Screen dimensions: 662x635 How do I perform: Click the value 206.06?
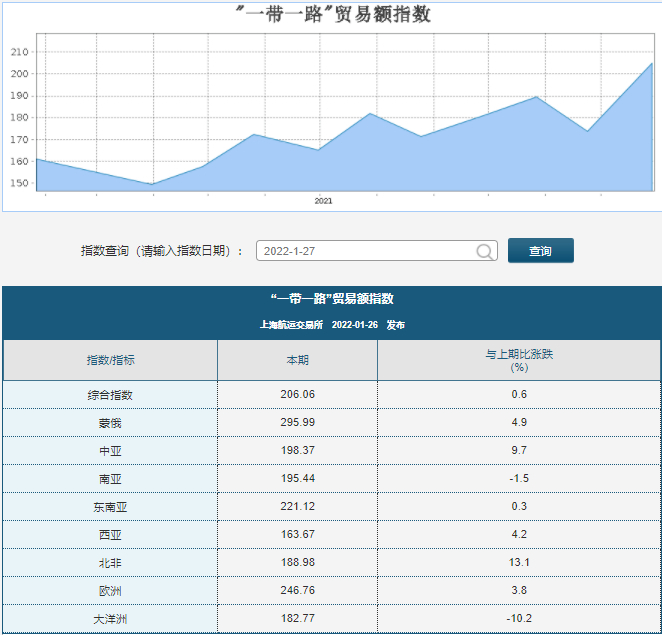(x=298, y=394)
